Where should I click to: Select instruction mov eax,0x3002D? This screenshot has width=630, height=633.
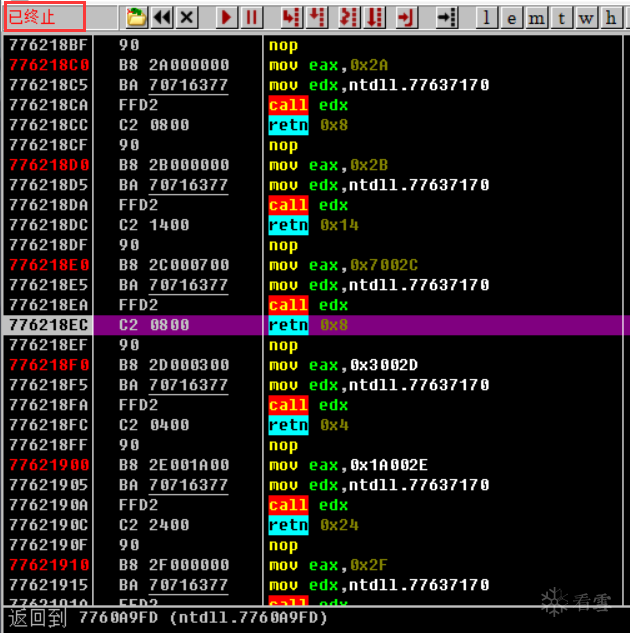click(x=343, y=365)
